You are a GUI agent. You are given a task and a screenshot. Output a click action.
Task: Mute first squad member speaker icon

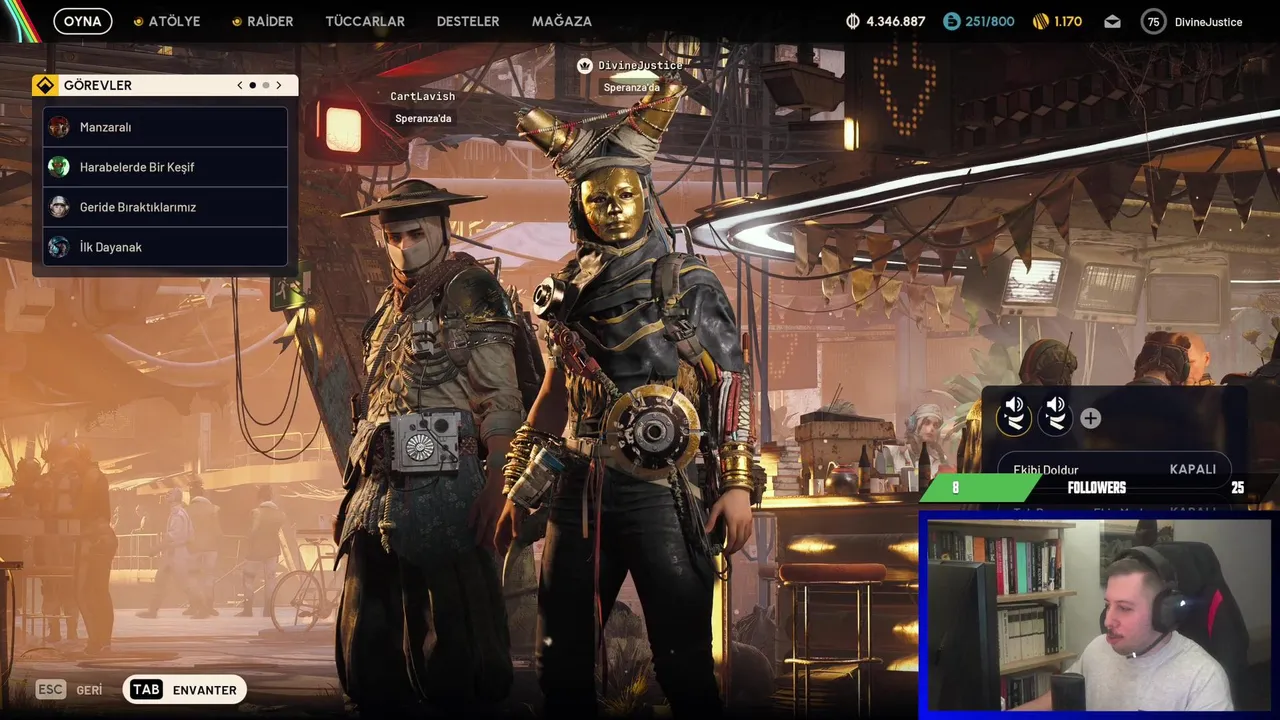(x=1014, y=405)
